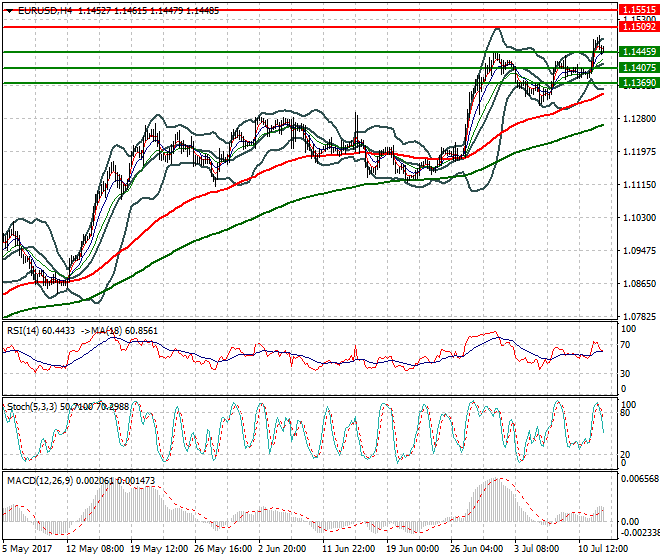Image resolution: width=660 pixels, height=560 pixels.
Task: Click the RSI 70 level scale label
Action: (625, 345)
